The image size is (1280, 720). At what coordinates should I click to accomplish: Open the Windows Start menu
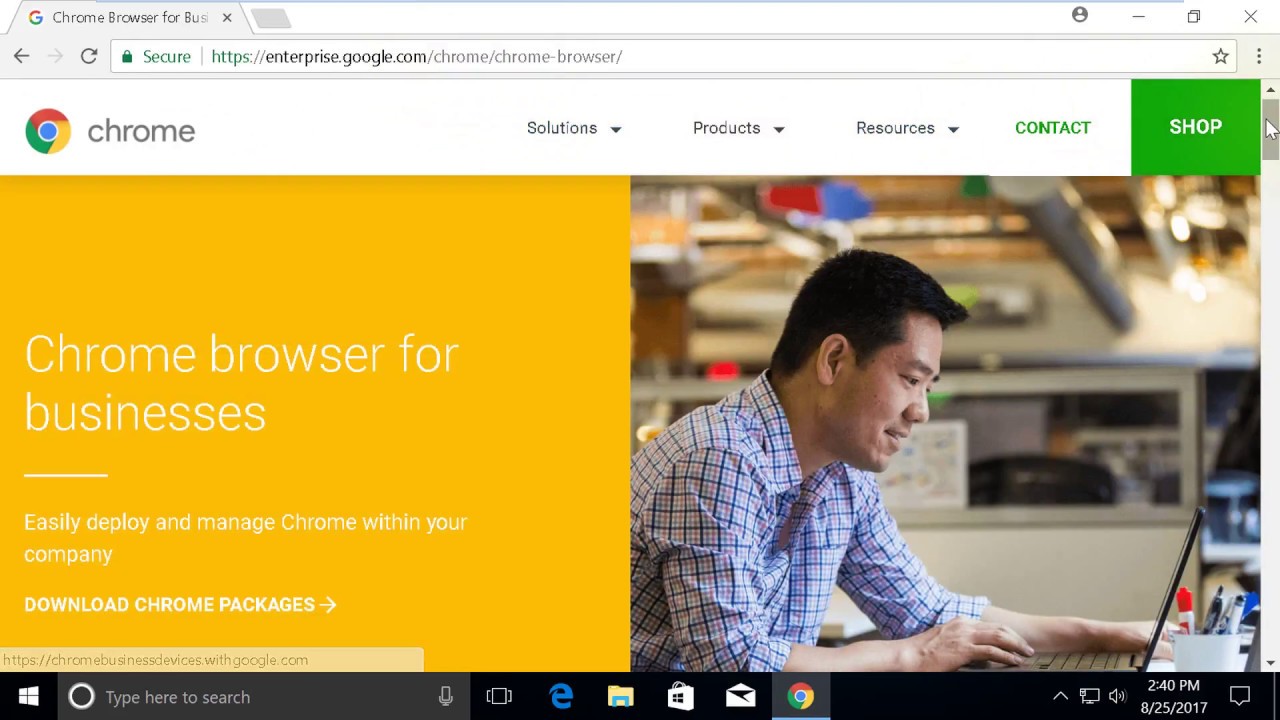tap(28, 697)
